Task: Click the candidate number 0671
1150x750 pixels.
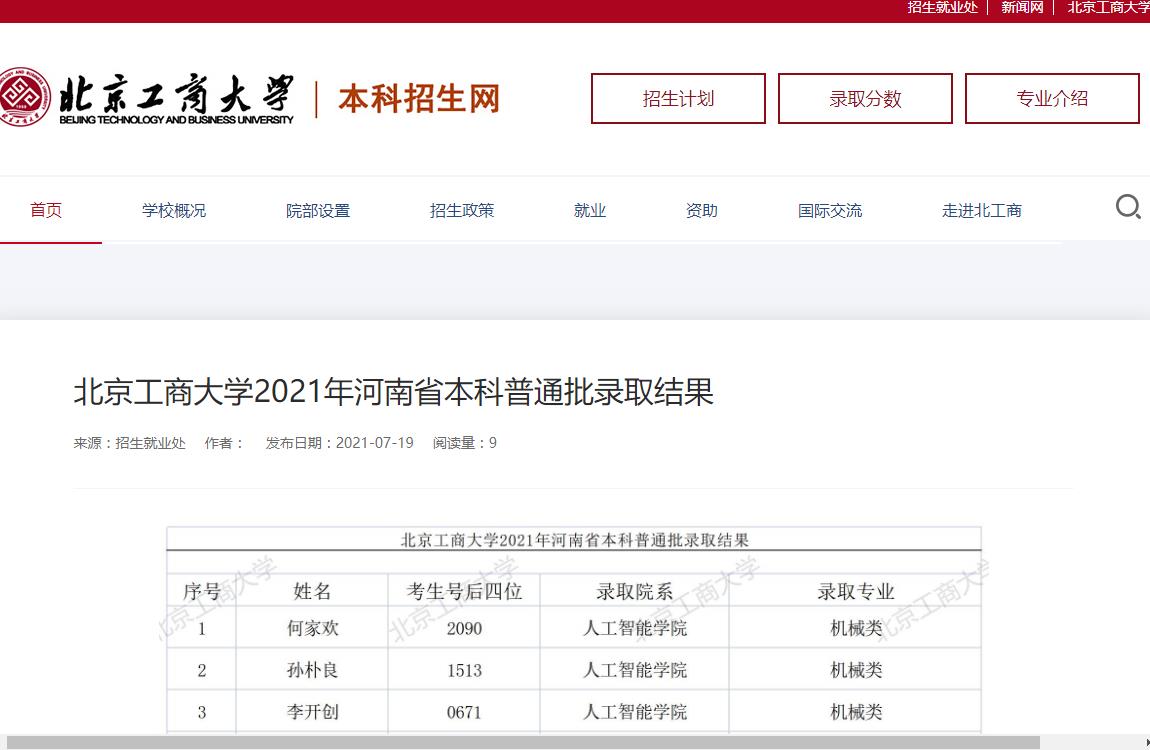Action: 464,712
